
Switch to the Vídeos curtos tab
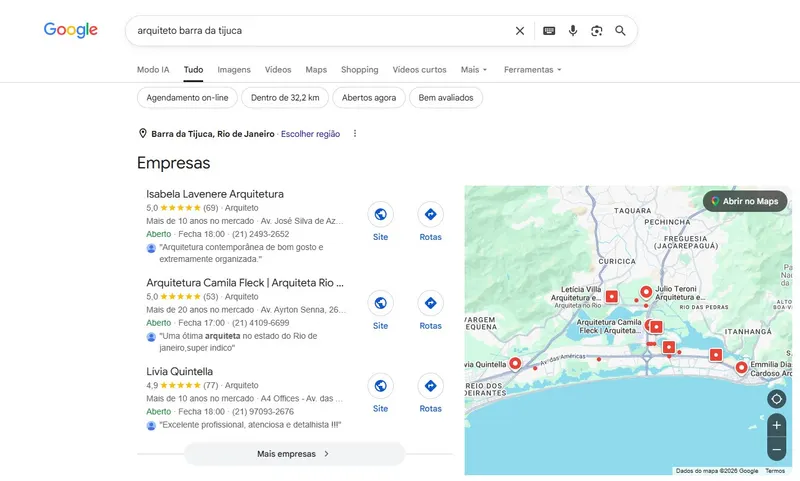coord(419,70)
